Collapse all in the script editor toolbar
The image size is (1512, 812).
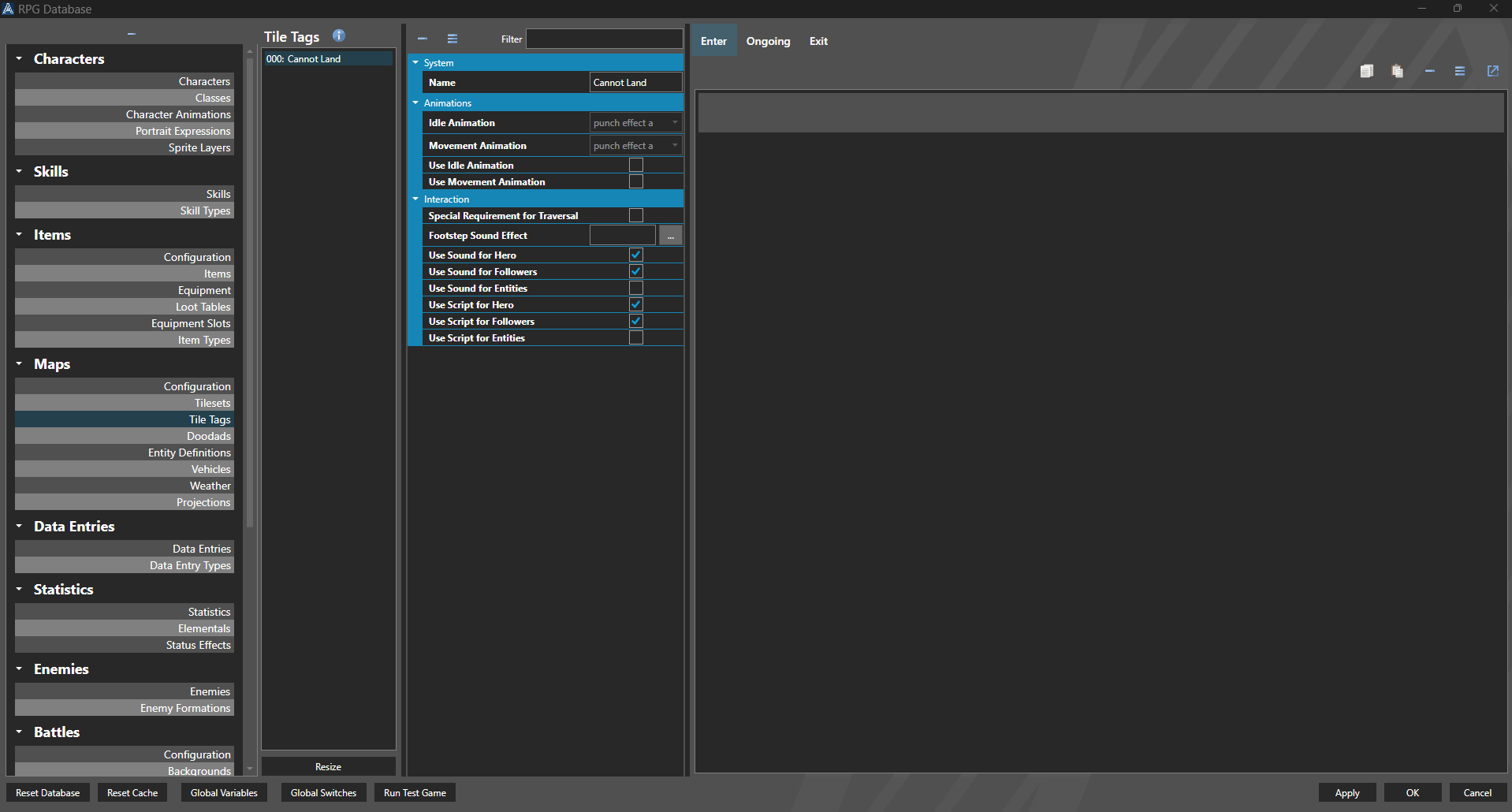[x=1429, y=71]
